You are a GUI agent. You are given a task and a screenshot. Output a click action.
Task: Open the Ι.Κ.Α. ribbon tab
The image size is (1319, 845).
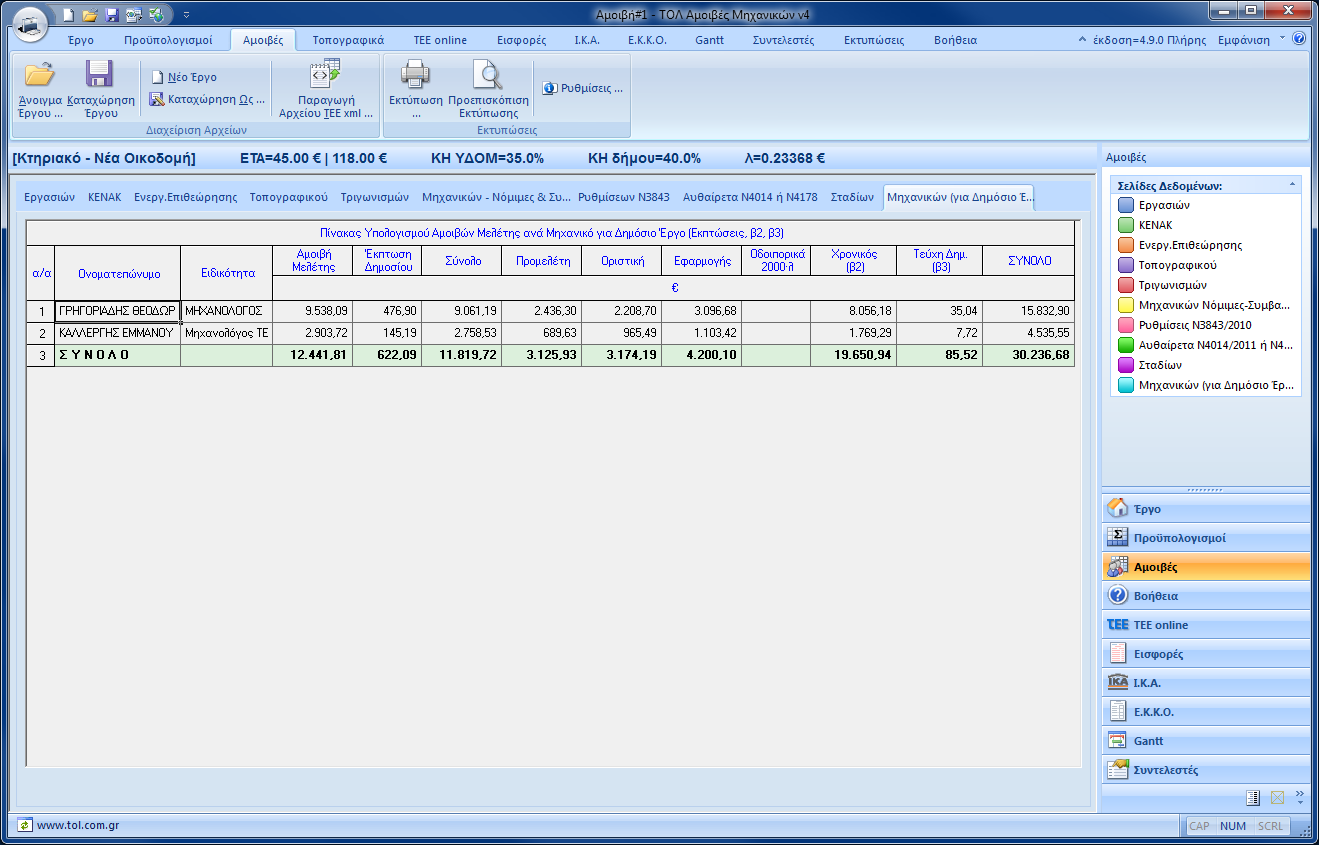tap(587, 40)
